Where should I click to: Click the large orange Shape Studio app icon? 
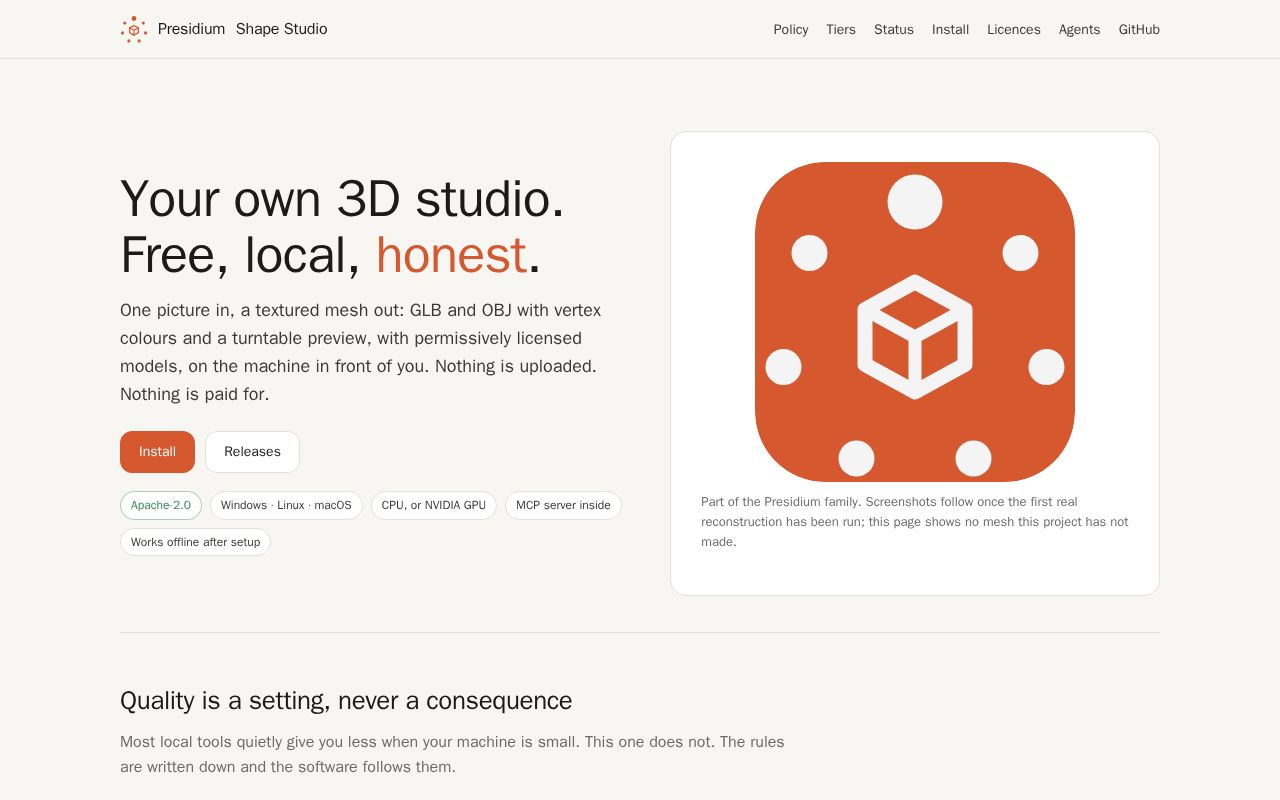click(915, 322)
